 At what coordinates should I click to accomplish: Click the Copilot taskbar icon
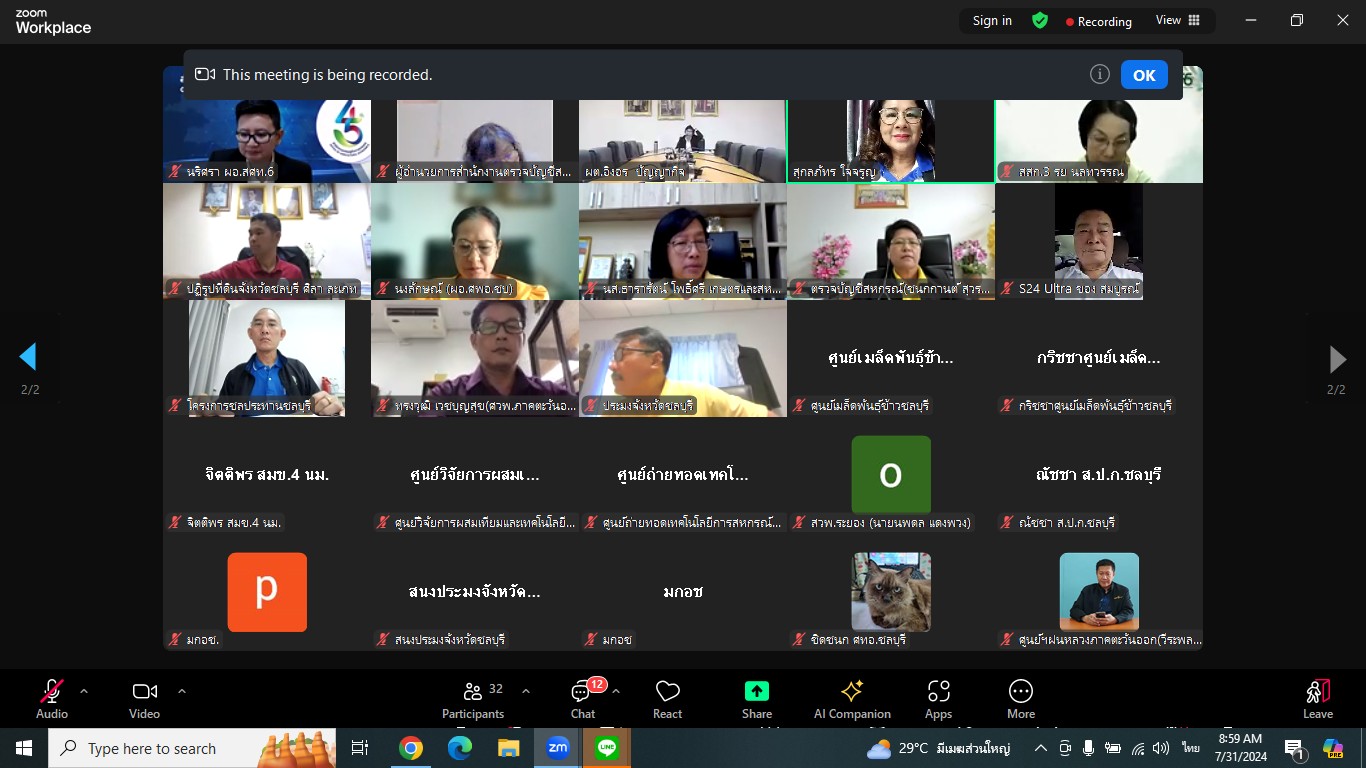(x=1332, y=748)
